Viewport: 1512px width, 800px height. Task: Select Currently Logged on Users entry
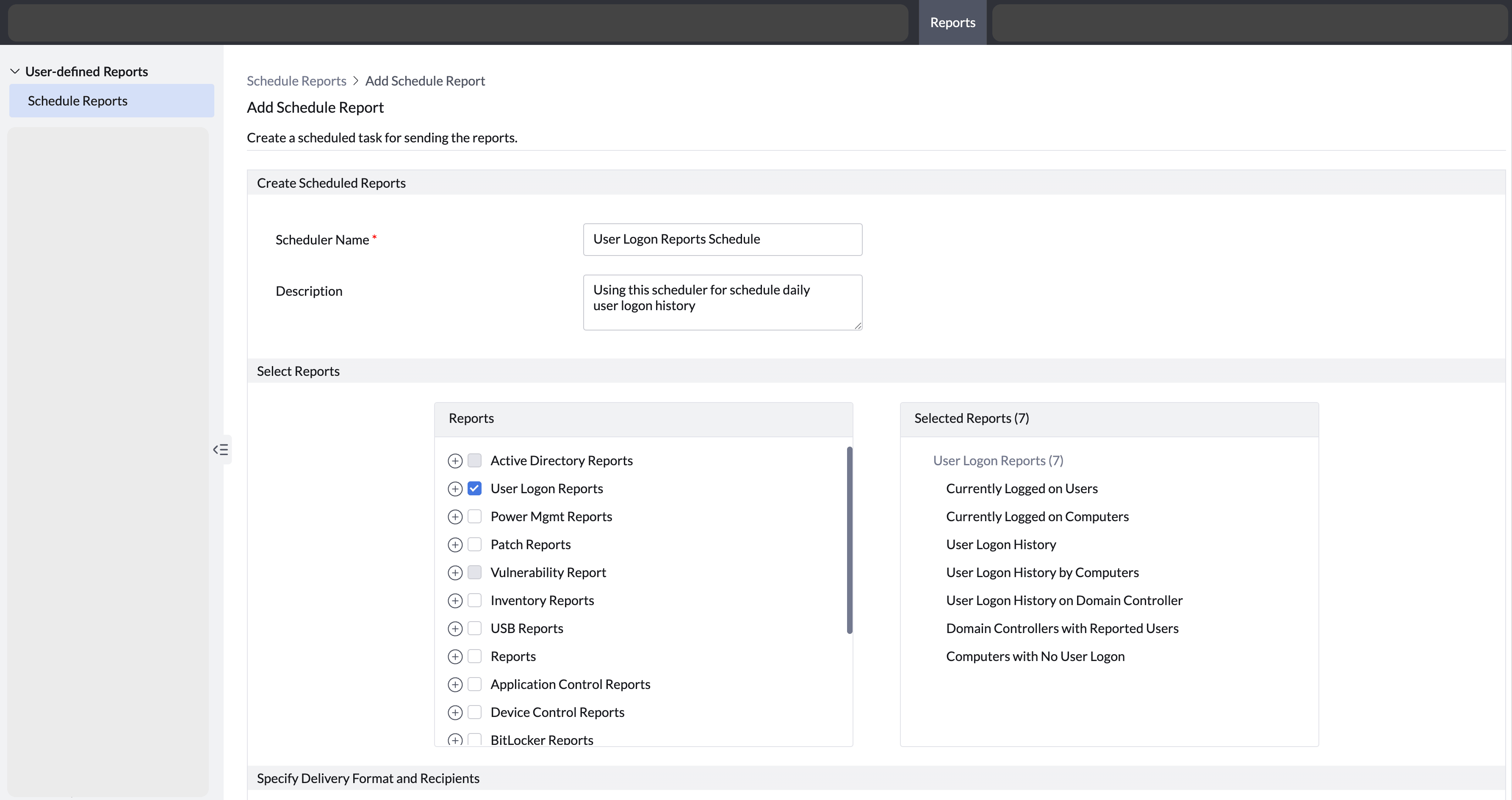tap(1021, 489)
